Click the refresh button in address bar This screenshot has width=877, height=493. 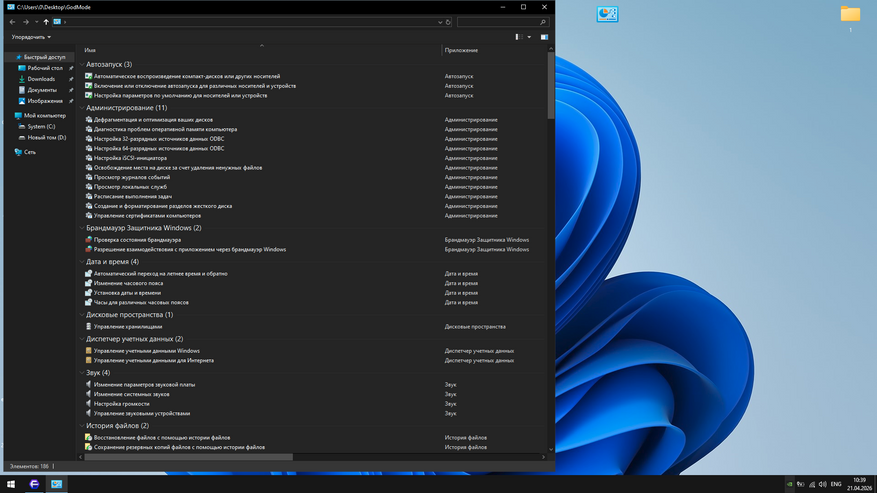pyautogui.click(x=448, y=22)
